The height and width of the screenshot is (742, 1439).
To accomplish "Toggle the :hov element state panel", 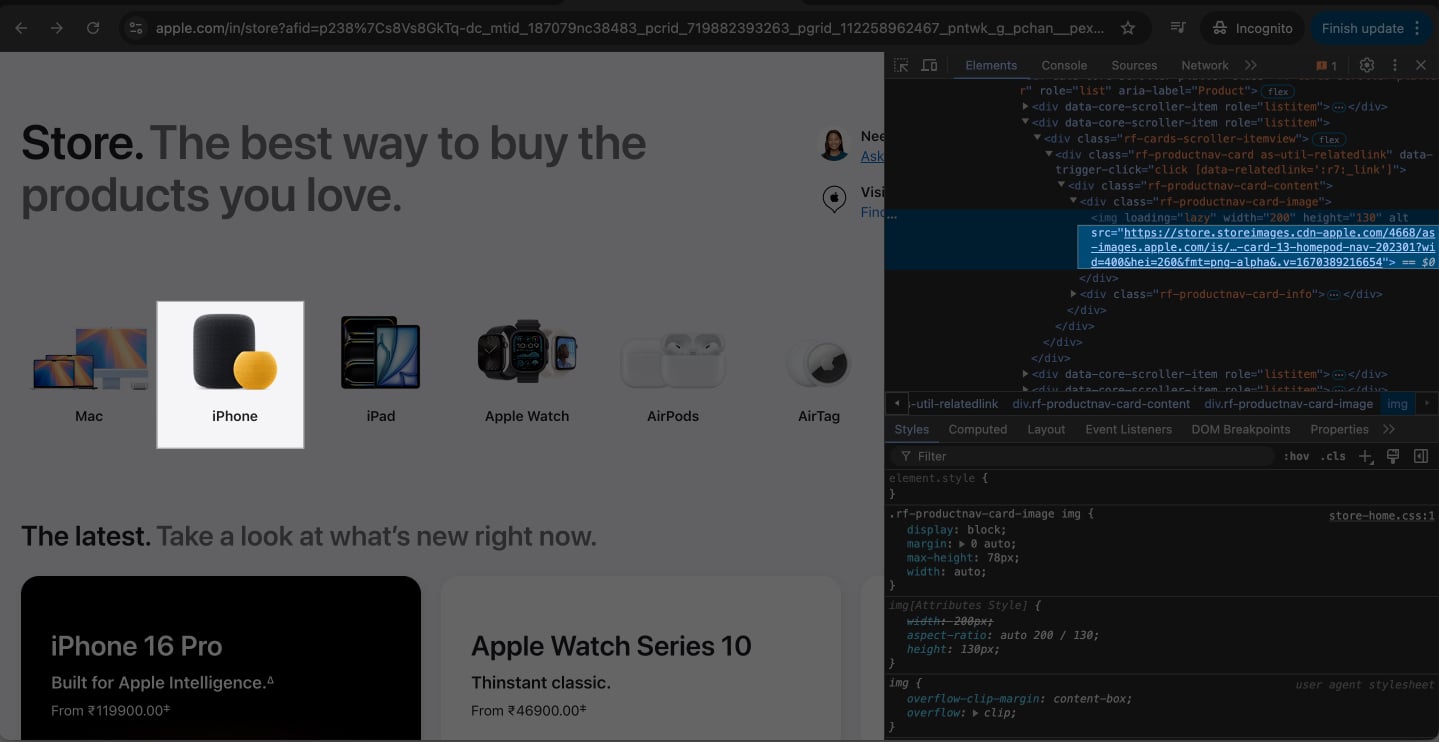I will [x=1296, y=456].
